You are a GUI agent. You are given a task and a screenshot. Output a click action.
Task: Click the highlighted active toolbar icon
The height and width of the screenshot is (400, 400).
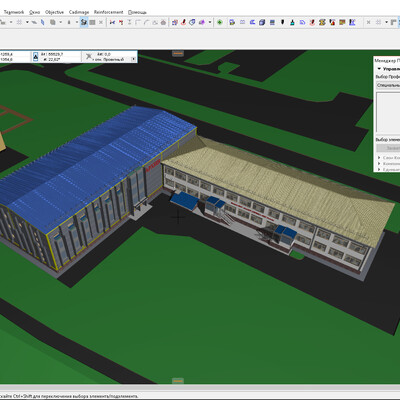point(84,22)
